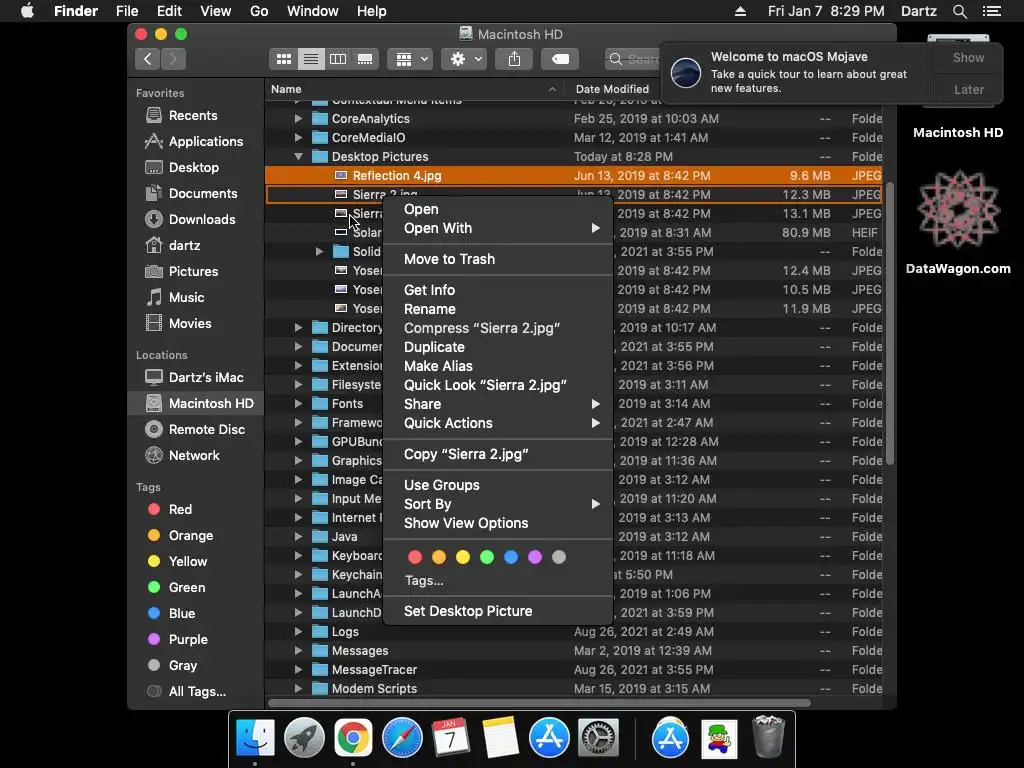Go back with the toolbar back arrow
1024x768 pixels.
pos(148,59)
